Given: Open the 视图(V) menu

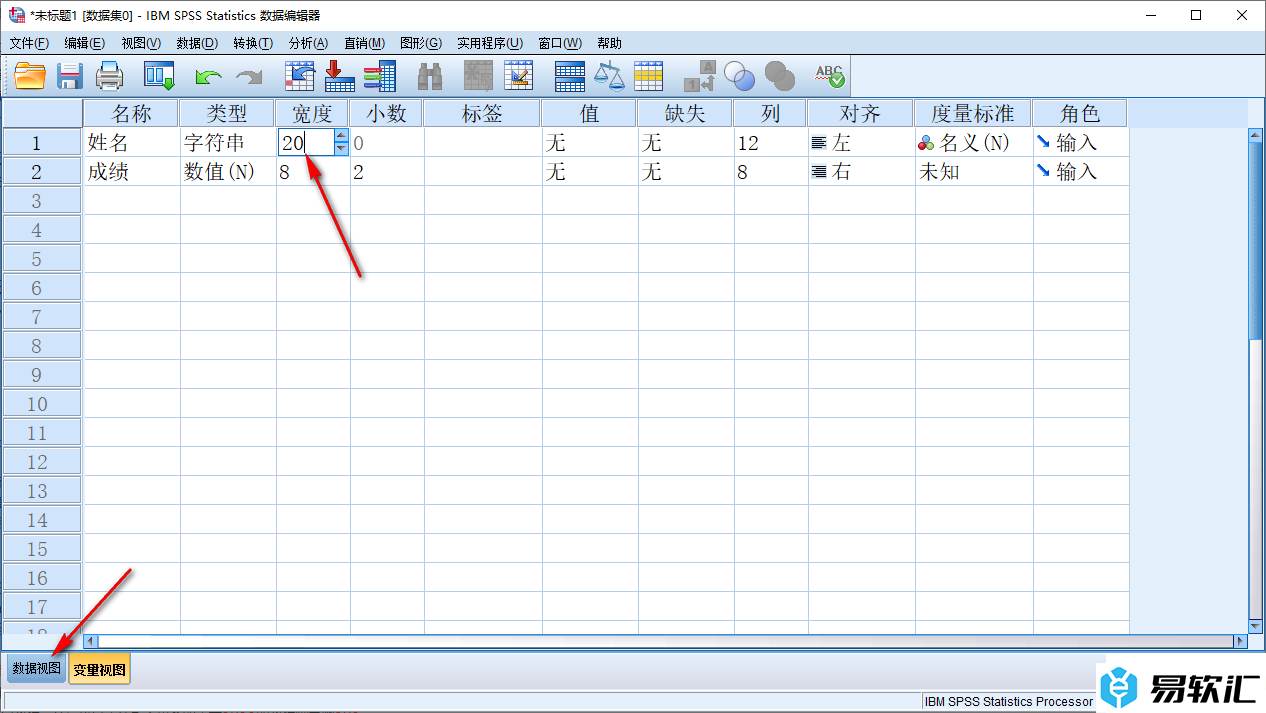Looking at the screenshot, I should click(141, 43).
